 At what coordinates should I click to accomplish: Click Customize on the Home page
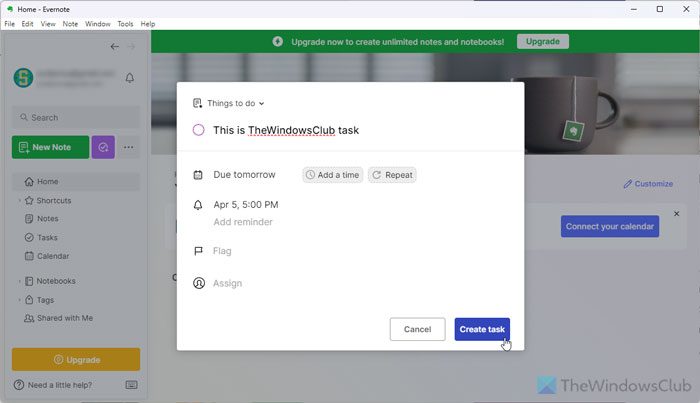coord(648,184)
